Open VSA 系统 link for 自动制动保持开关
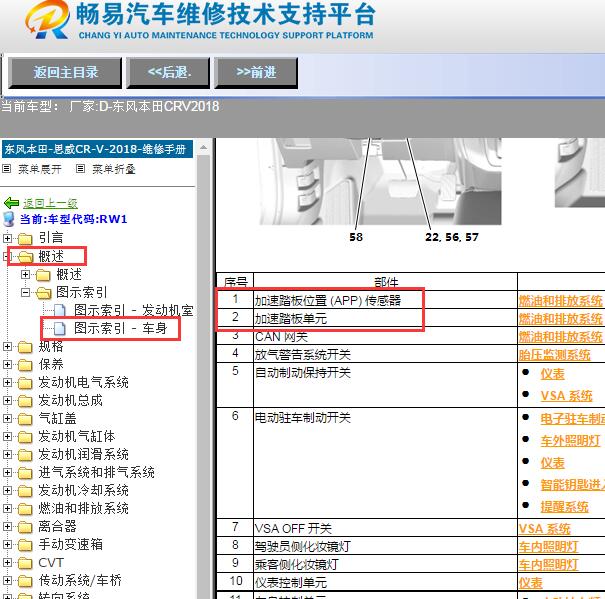 click(566, 396)
